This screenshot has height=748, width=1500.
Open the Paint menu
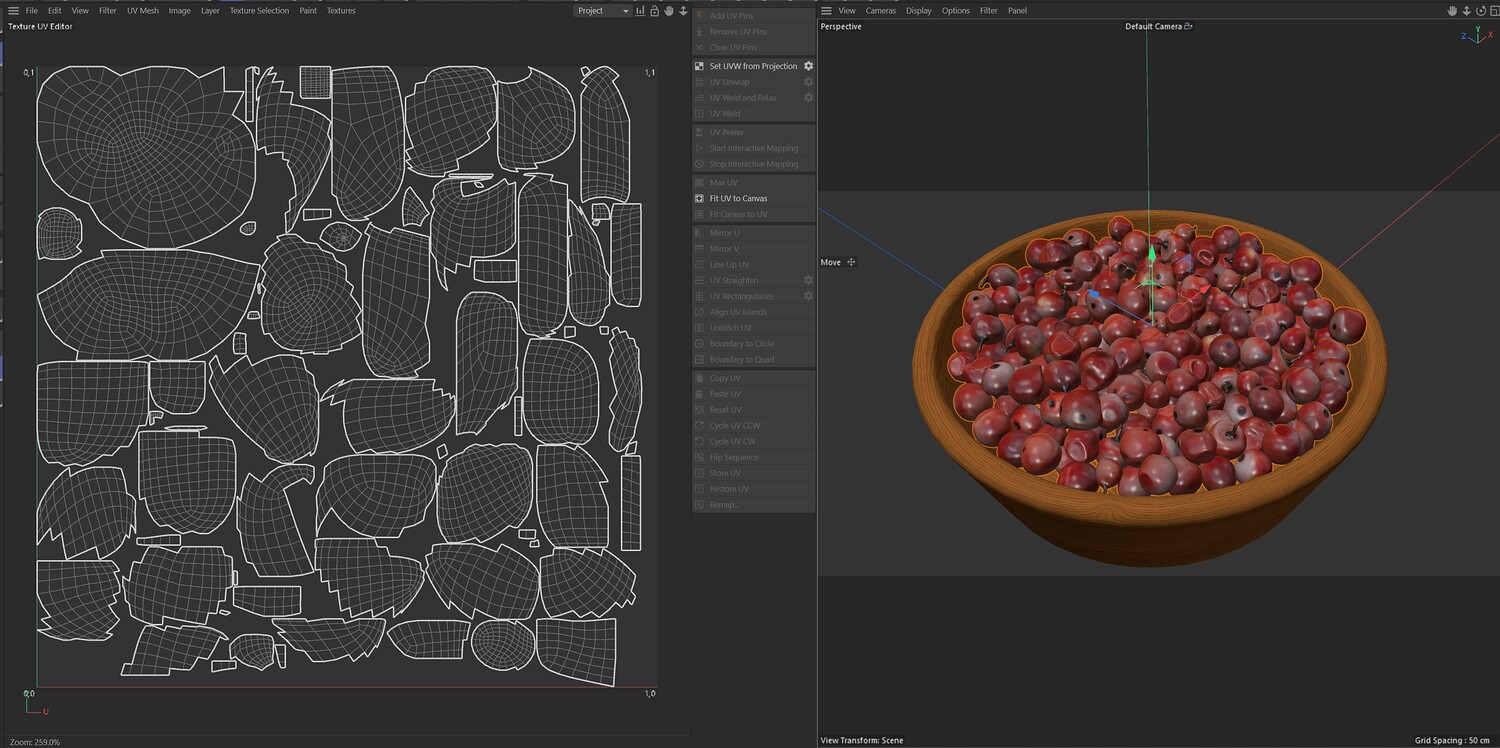point(308,11)
